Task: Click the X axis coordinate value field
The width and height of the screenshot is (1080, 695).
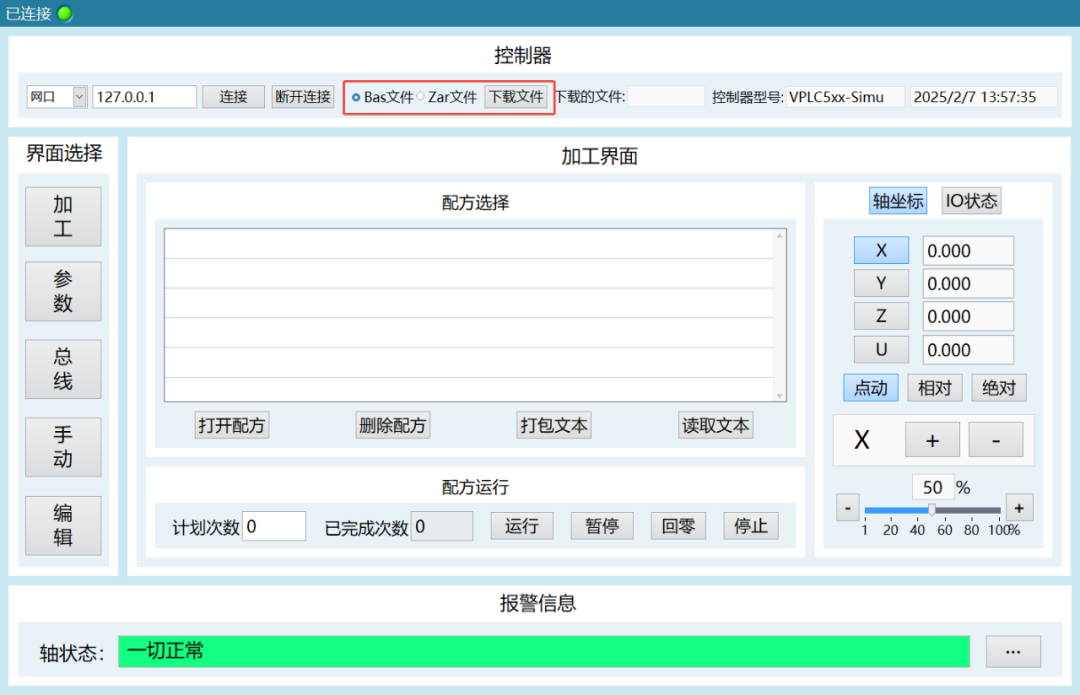Action: pyautogui.click(x=968, y=251)
